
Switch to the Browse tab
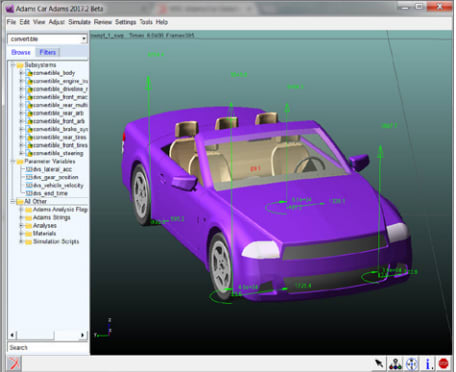click(x=21, y=52)
